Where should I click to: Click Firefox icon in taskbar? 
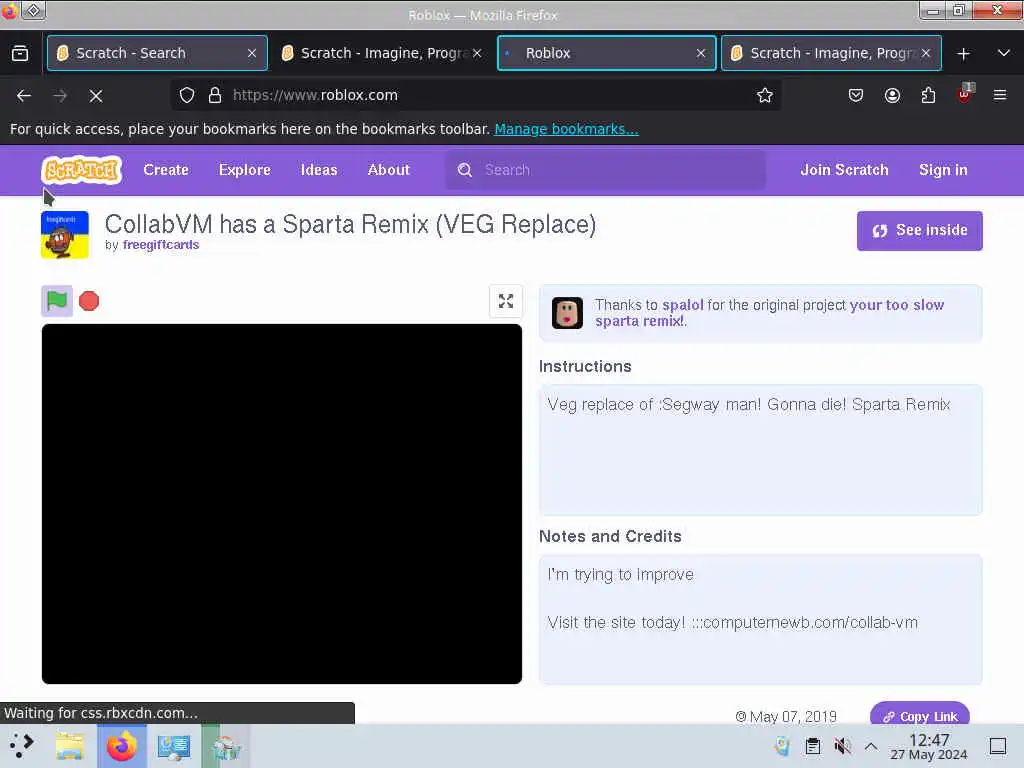tap(122, 746)
